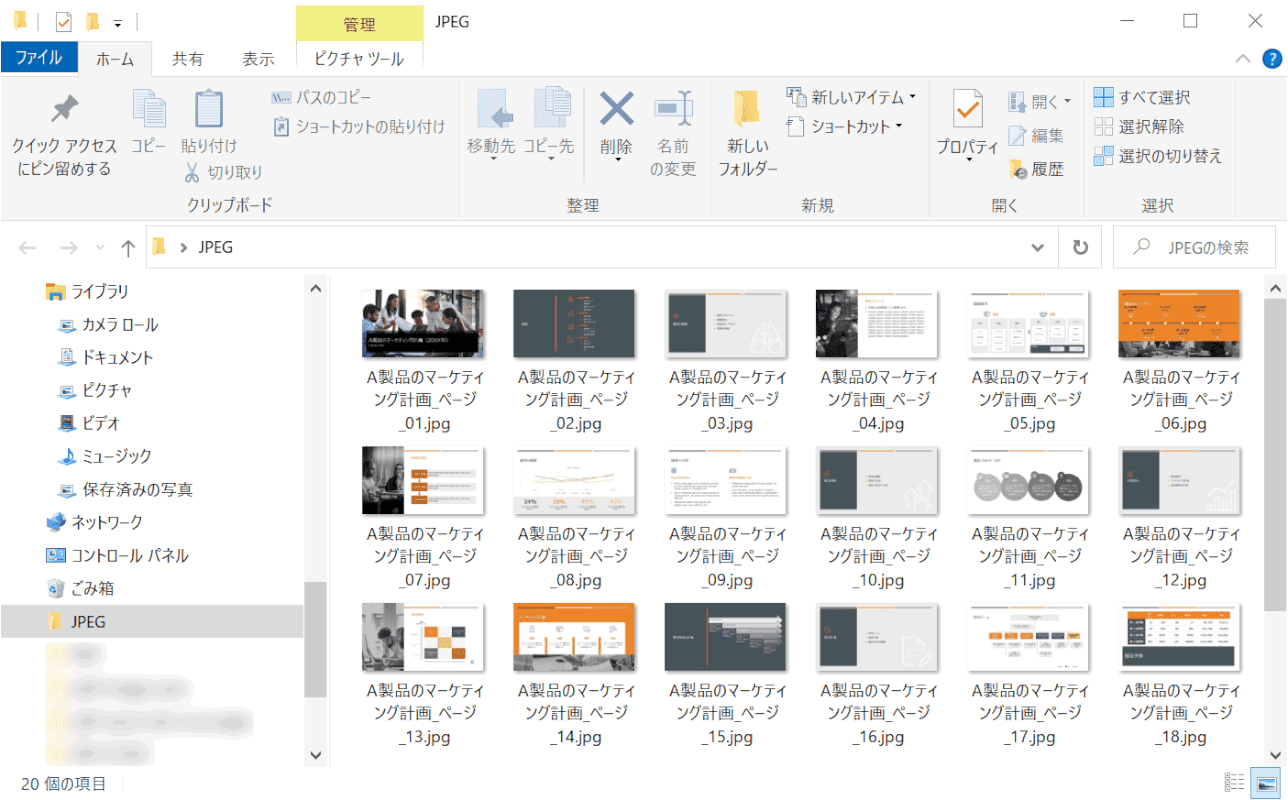
Task: Click navigation pane scroll down arrow
Action: tap(315, 755)
